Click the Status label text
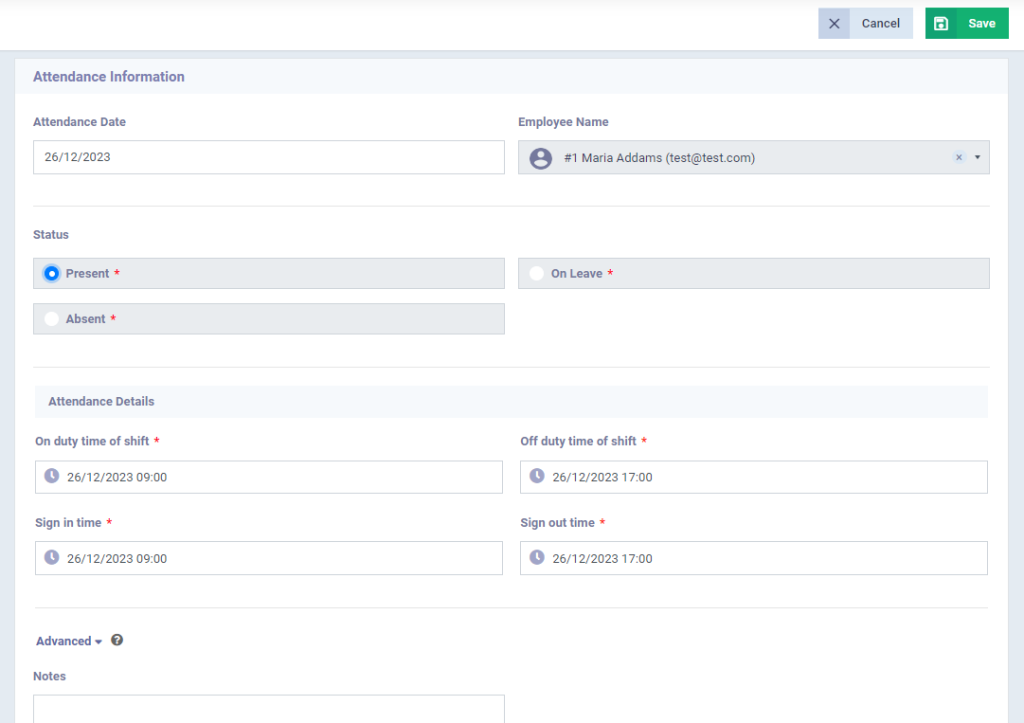This screenshot has height=723, width=1024. point(51,234)
